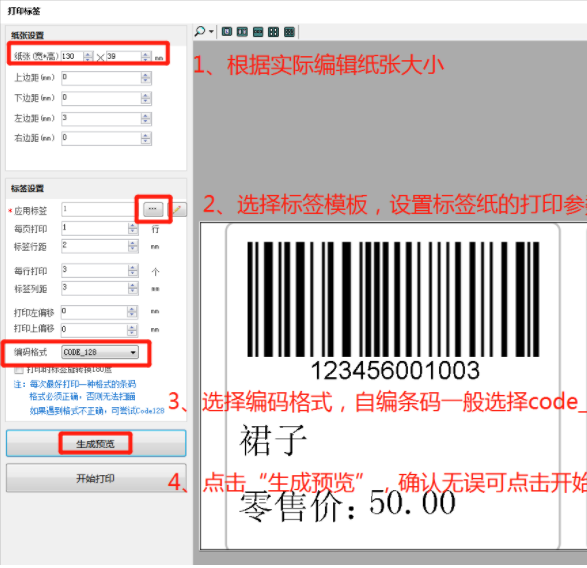Click the paper width field showing 130
Image resolution: width=587 pixels, height=568 pixels.
coord(73,56)
